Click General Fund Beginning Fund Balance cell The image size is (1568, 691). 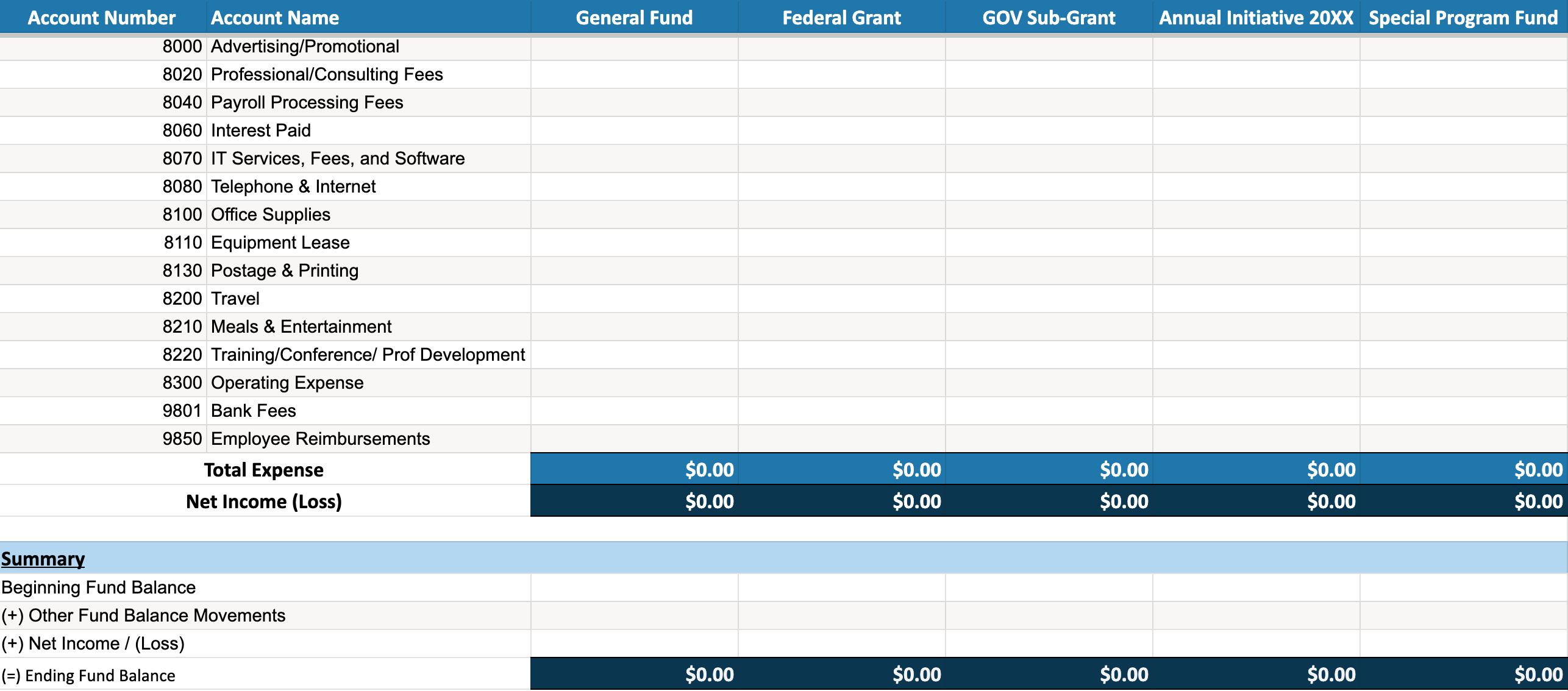pyautogui.click(x=634, y=587)
